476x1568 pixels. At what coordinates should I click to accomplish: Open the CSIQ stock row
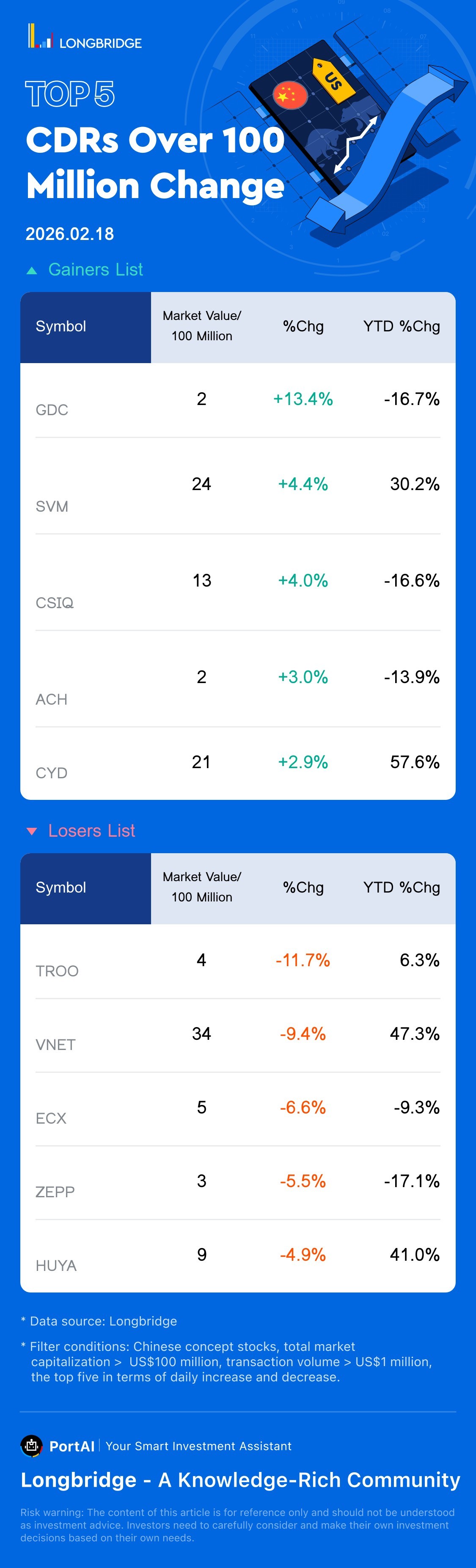click(x=55, y=603)
